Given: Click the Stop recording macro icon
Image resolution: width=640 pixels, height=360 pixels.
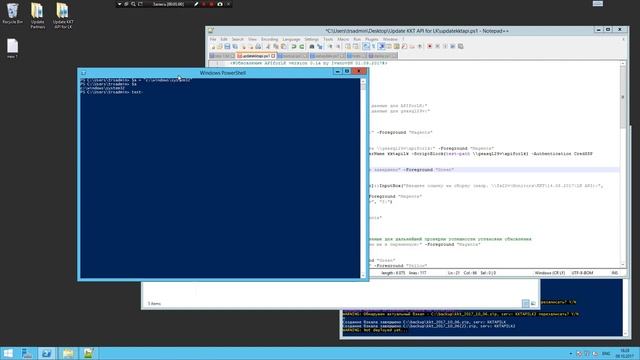Looking at the screenshot, I should [438, 47].
